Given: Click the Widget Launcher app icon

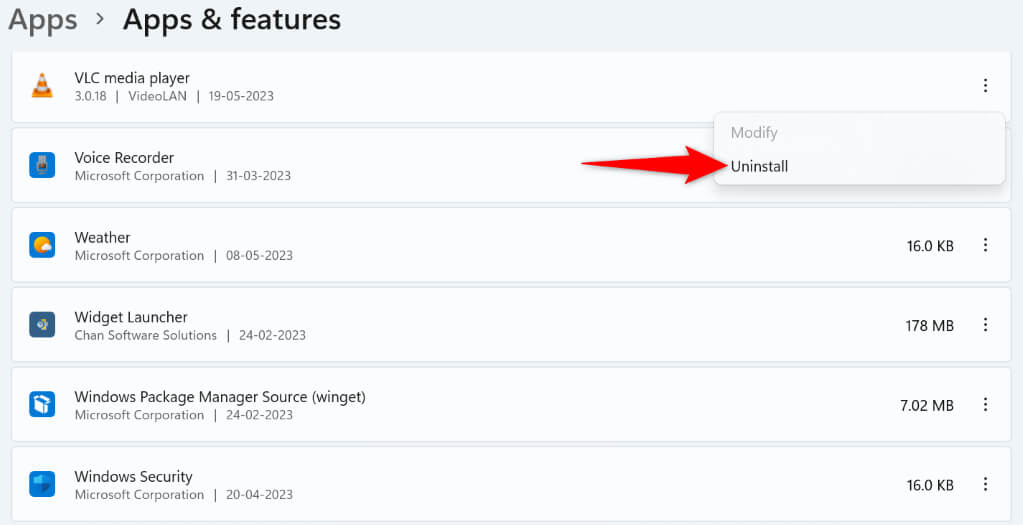Looking at the screenshot, I should click(x=42, y=325).
